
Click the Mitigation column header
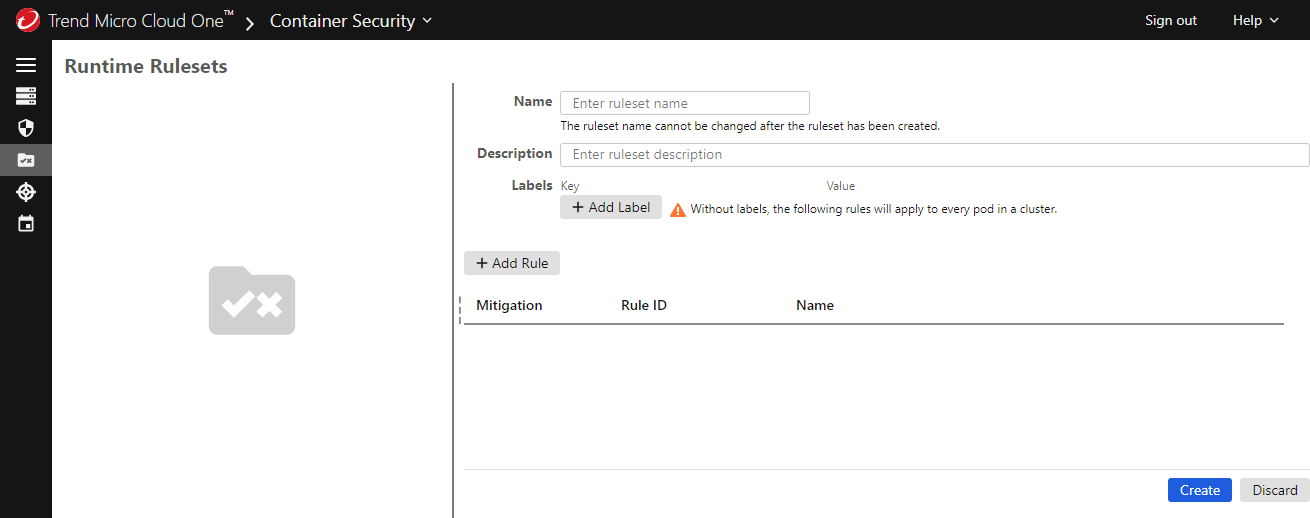[509, 305]
